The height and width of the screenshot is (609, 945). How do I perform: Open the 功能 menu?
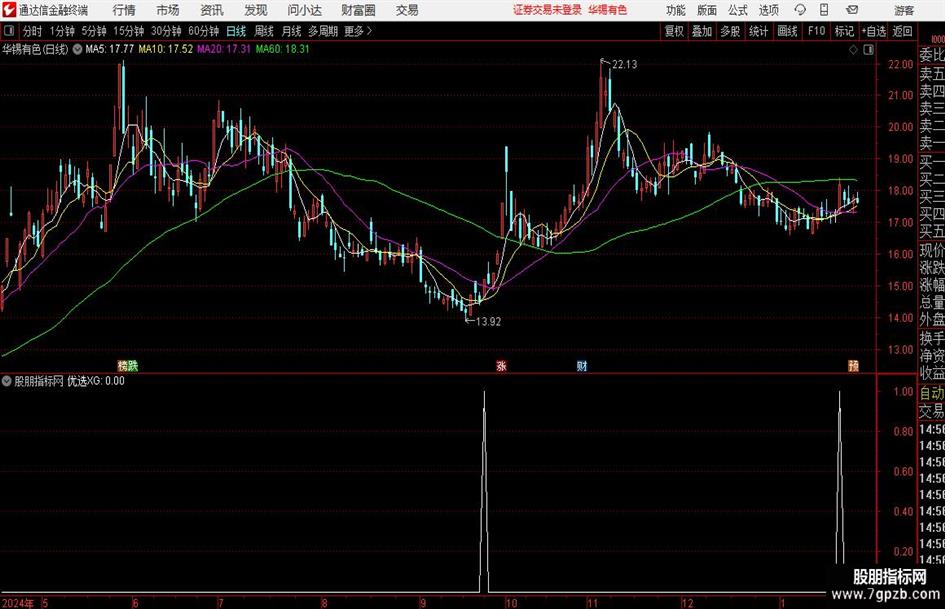[x=676, y=10]
